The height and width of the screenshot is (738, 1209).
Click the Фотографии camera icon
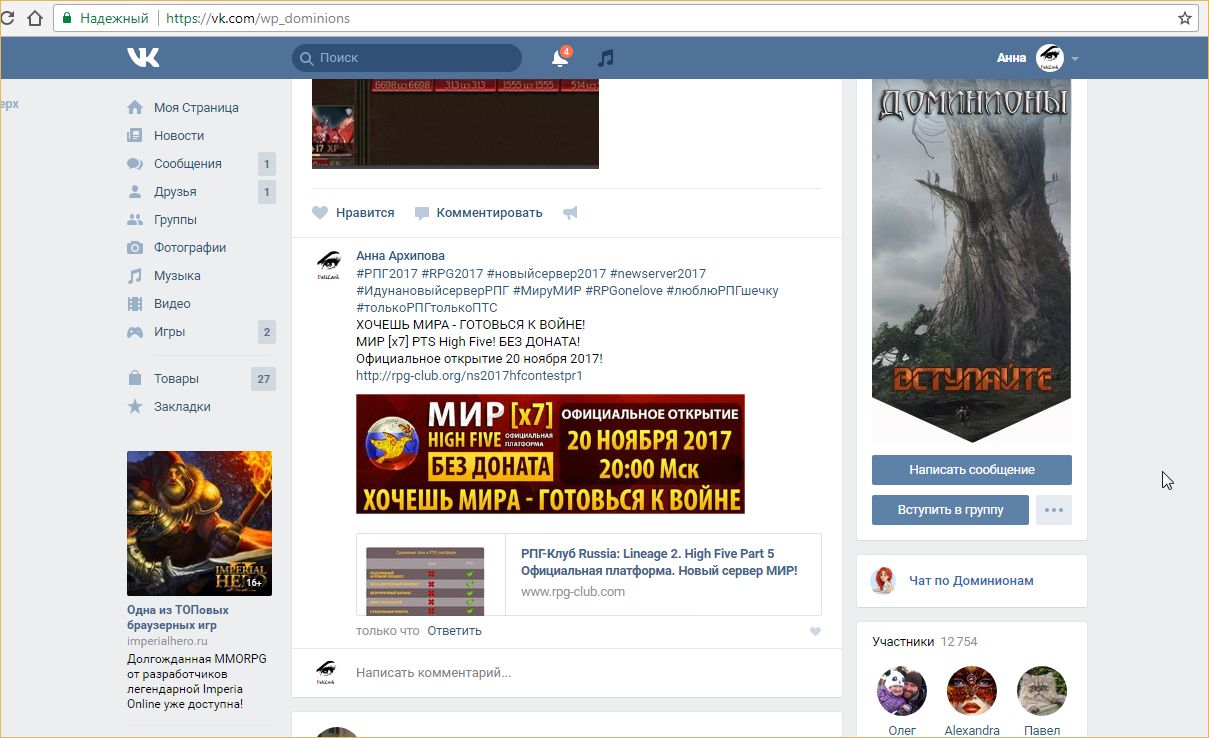[x=135, y=248]
